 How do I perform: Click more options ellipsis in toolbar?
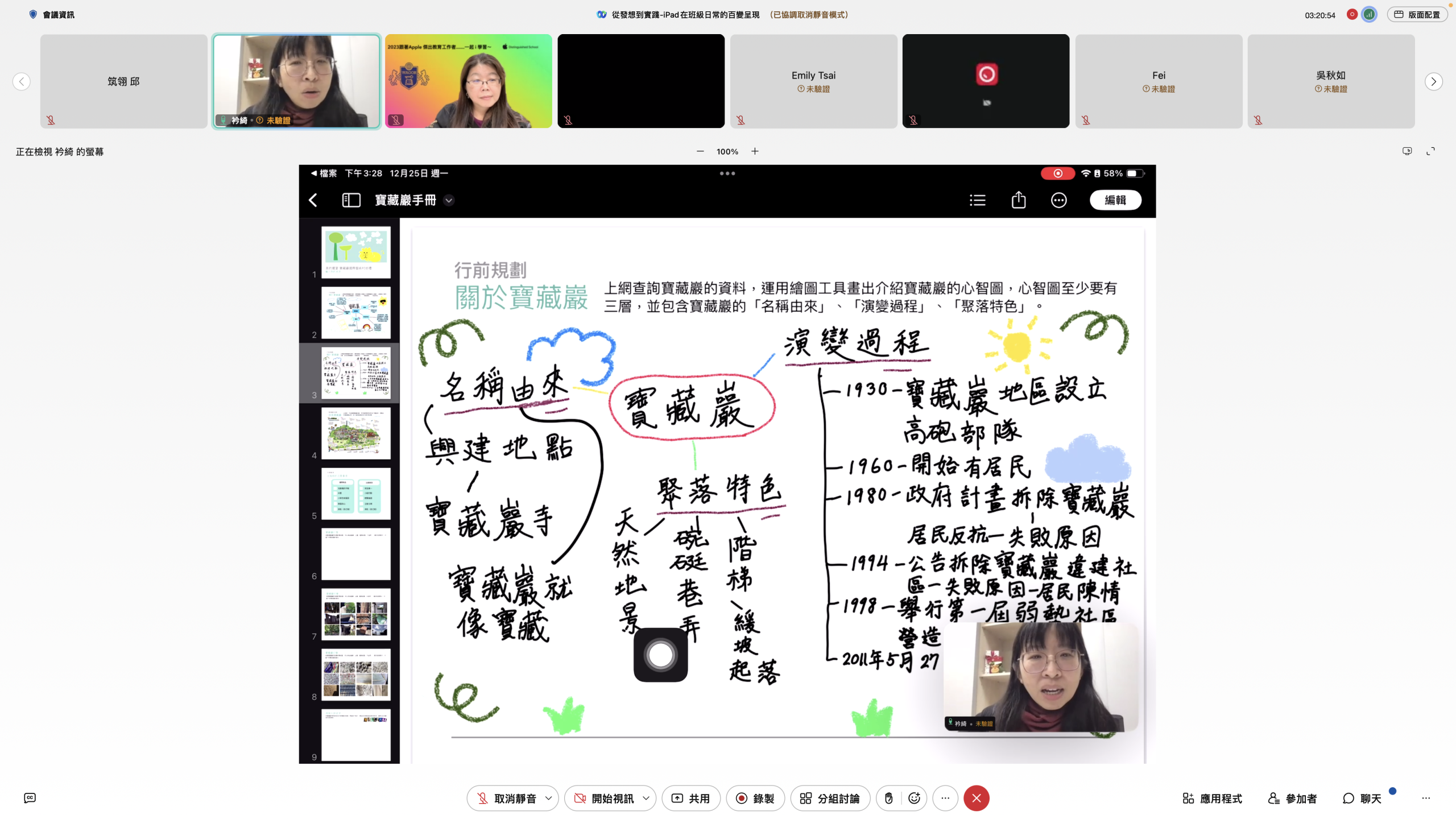[945, 798]
